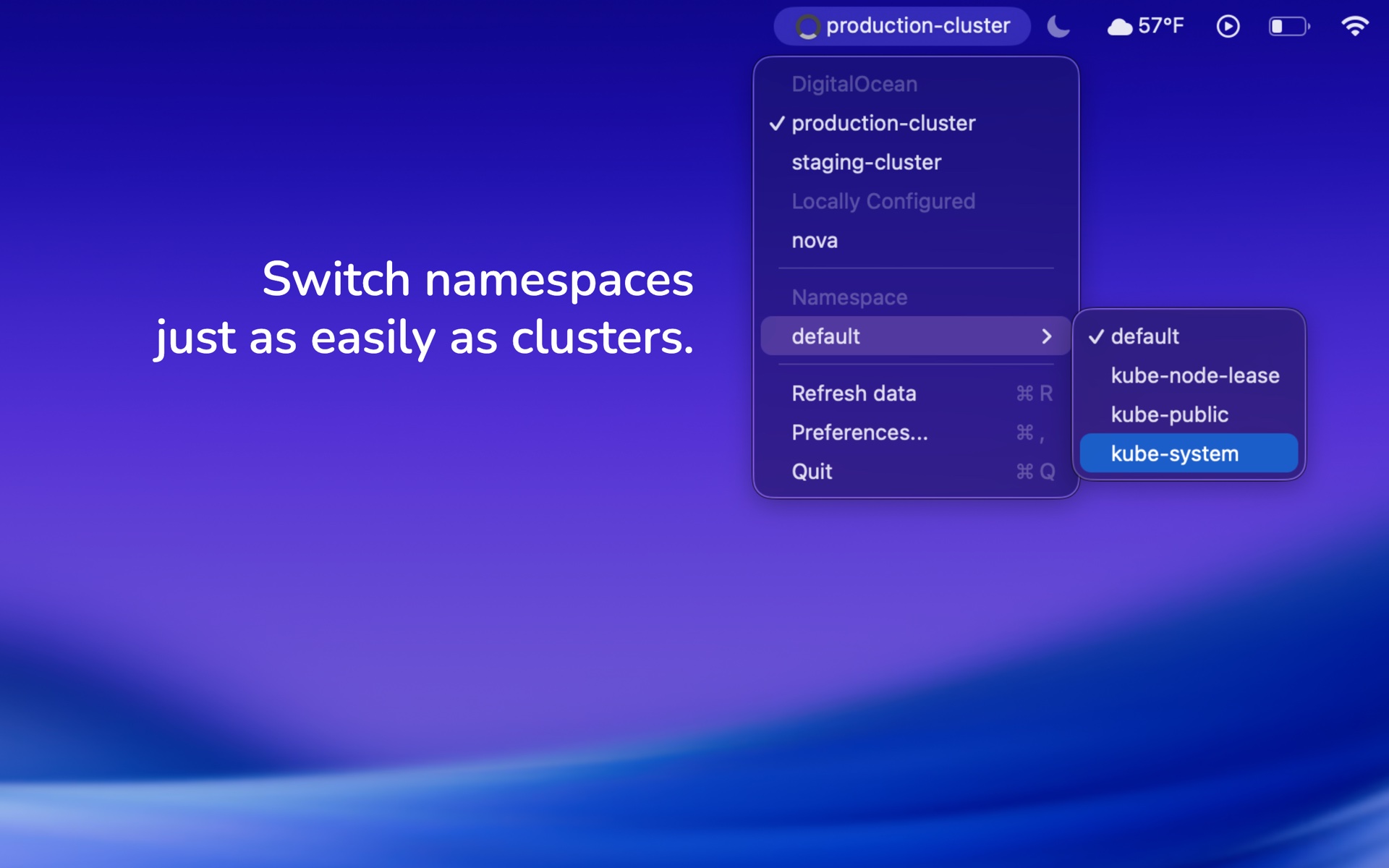
Task: Click the DigitalOcean section header
Action: click(854, 84)
